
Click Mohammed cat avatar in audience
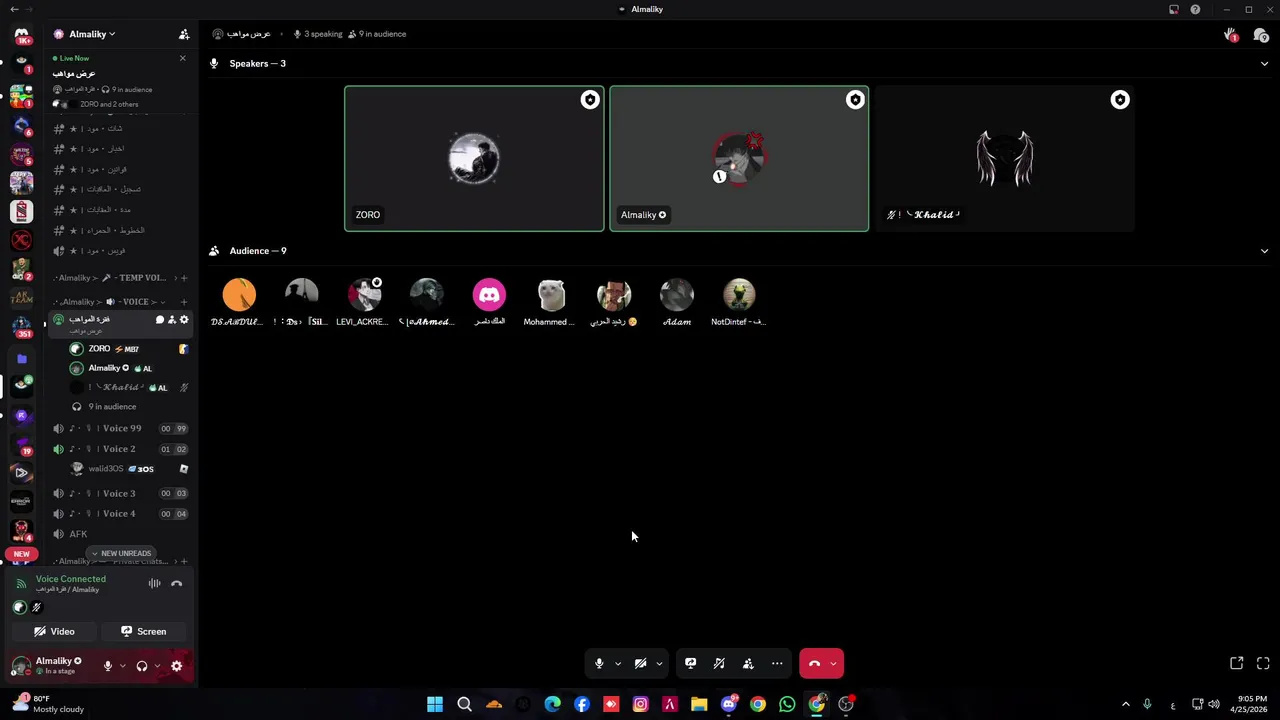tap(551, 295)
